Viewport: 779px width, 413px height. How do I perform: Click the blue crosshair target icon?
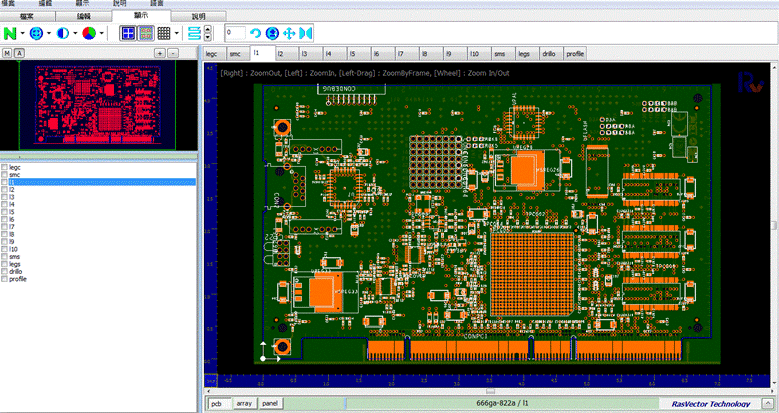pyautogui.click(x=37, y=33)
